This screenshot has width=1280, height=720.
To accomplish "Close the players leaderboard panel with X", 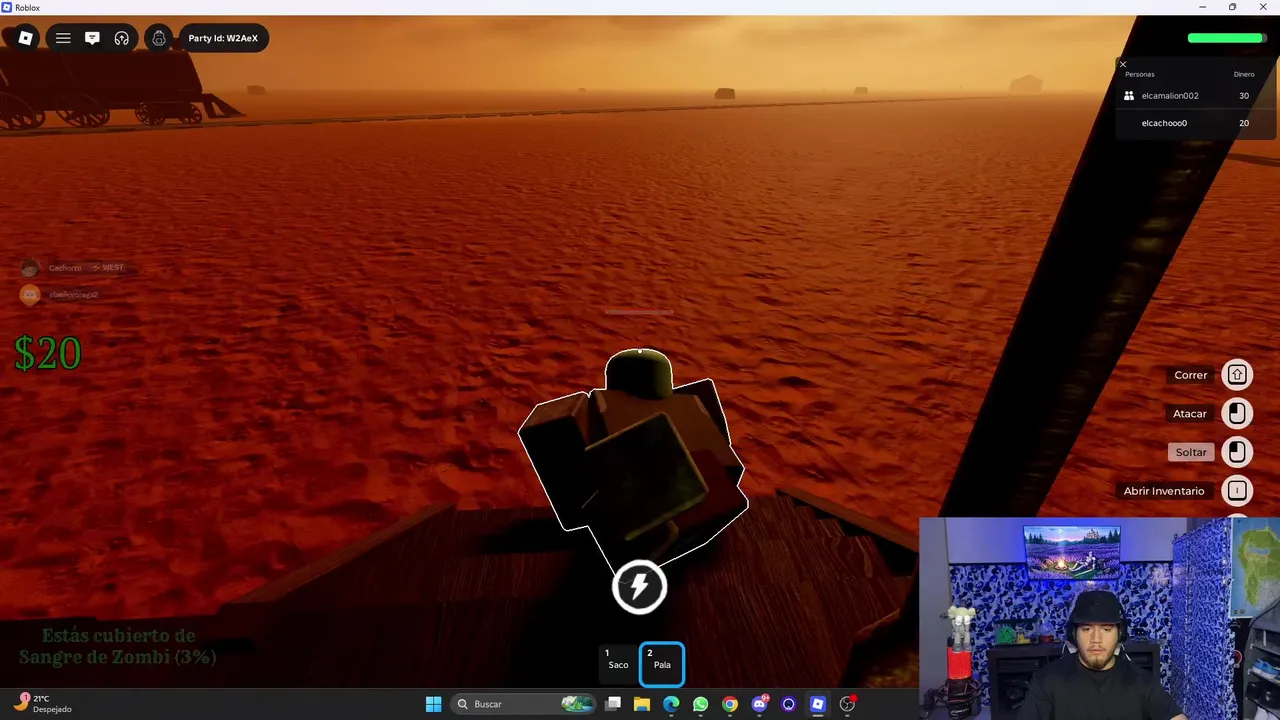I will tap(1122, 64).
